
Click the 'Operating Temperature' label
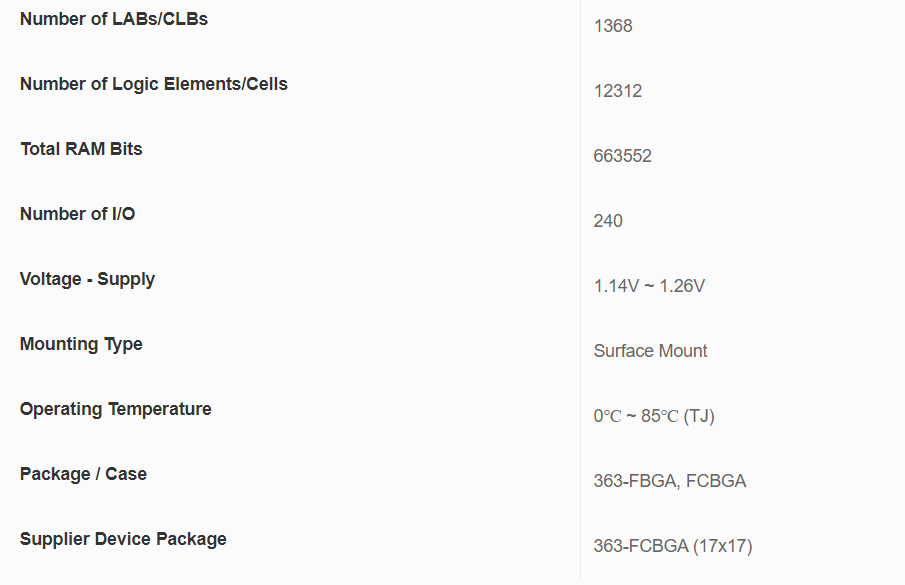[115, 409]
